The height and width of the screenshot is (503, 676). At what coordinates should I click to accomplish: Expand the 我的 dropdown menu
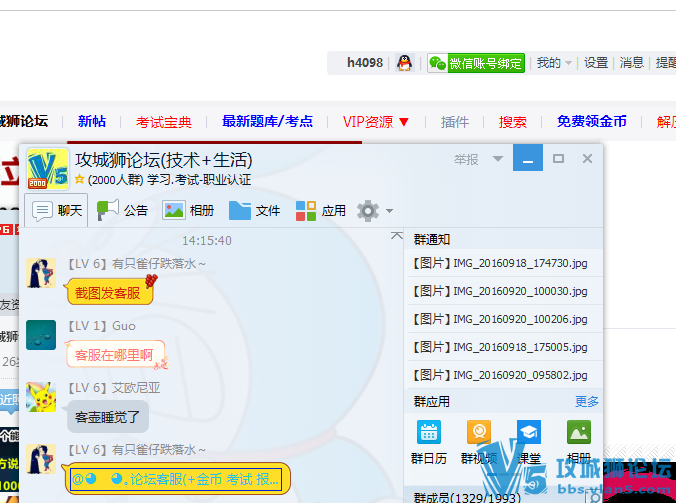pos(554,63)
